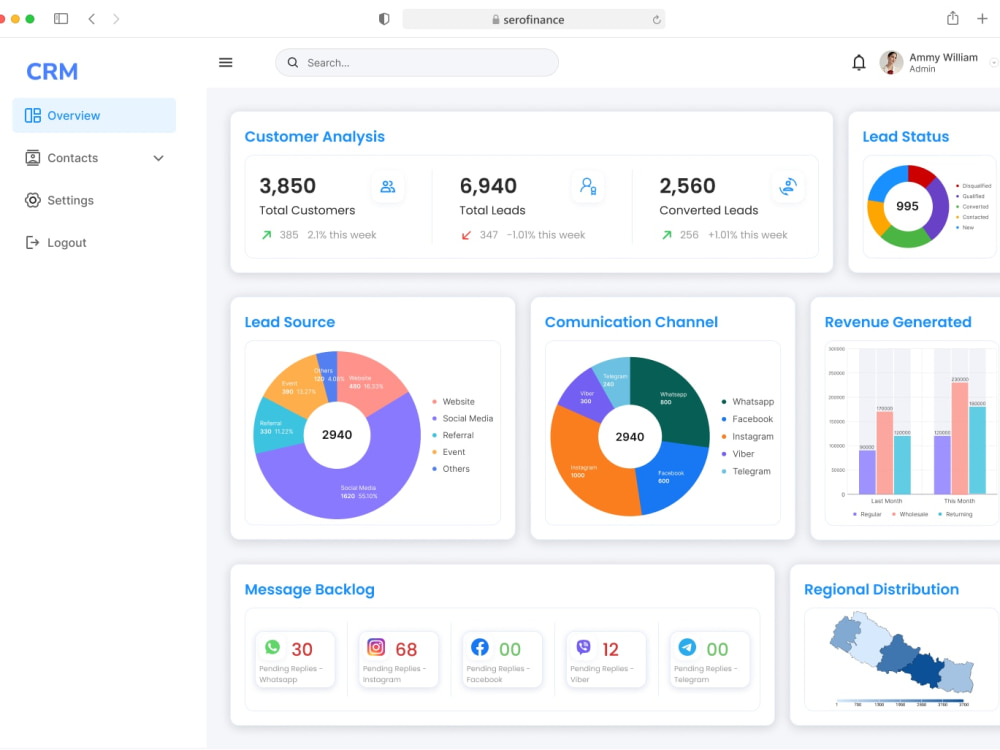Click the privacy shield icon

[384, 19]
